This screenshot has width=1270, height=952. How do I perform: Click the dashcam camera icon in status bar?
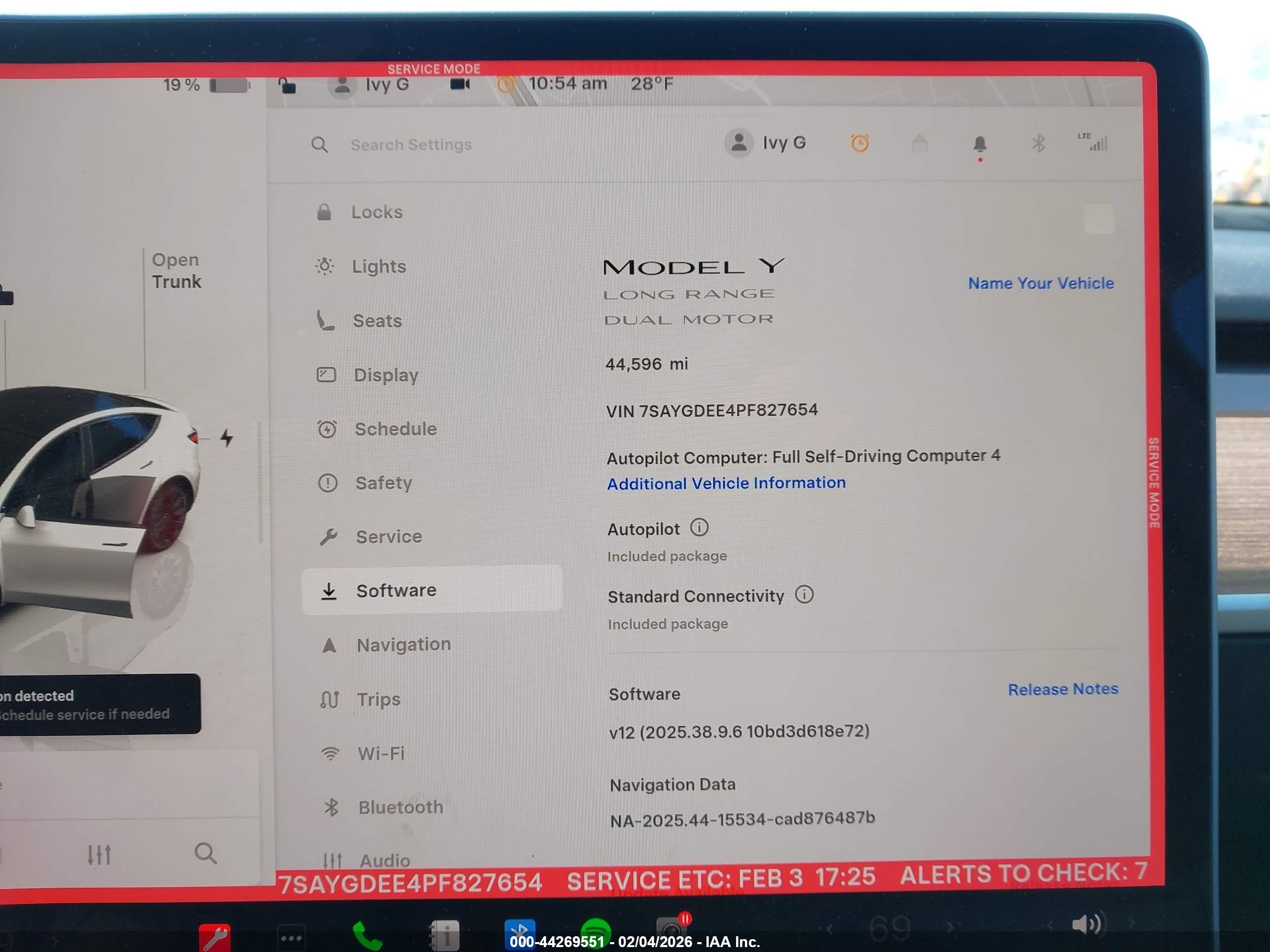460,84
